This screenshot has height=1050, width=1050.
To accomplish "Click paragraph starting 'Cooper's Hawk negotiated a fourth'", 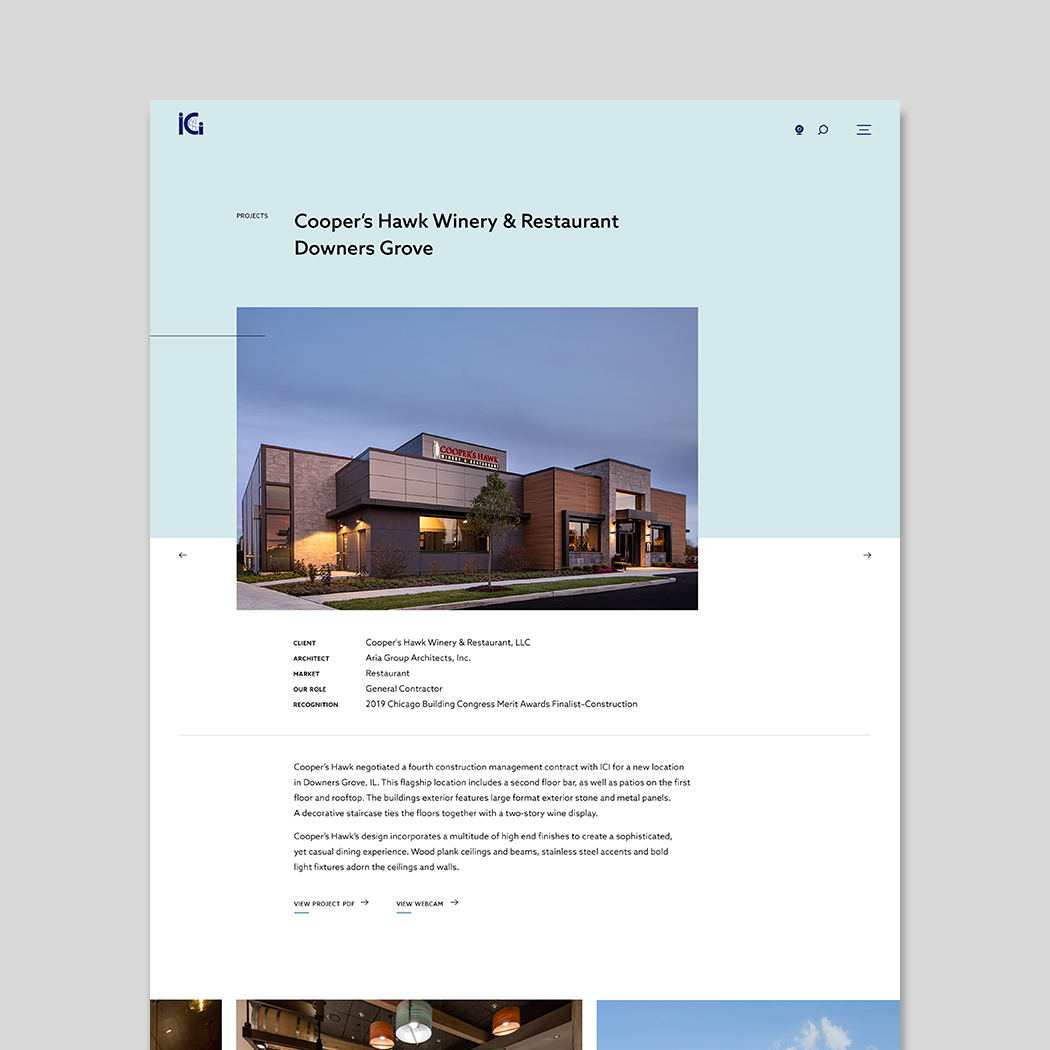I will coord(492,790).
